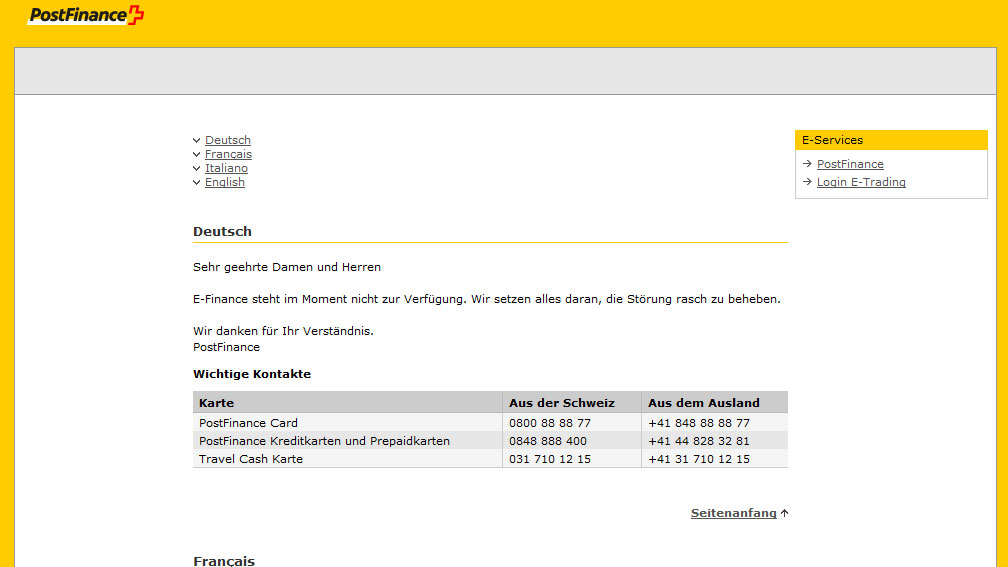The width and height of the screenshot is (1008, 567).
Task: Go back to top via Seitenanfang
Action: coord(734,513)
